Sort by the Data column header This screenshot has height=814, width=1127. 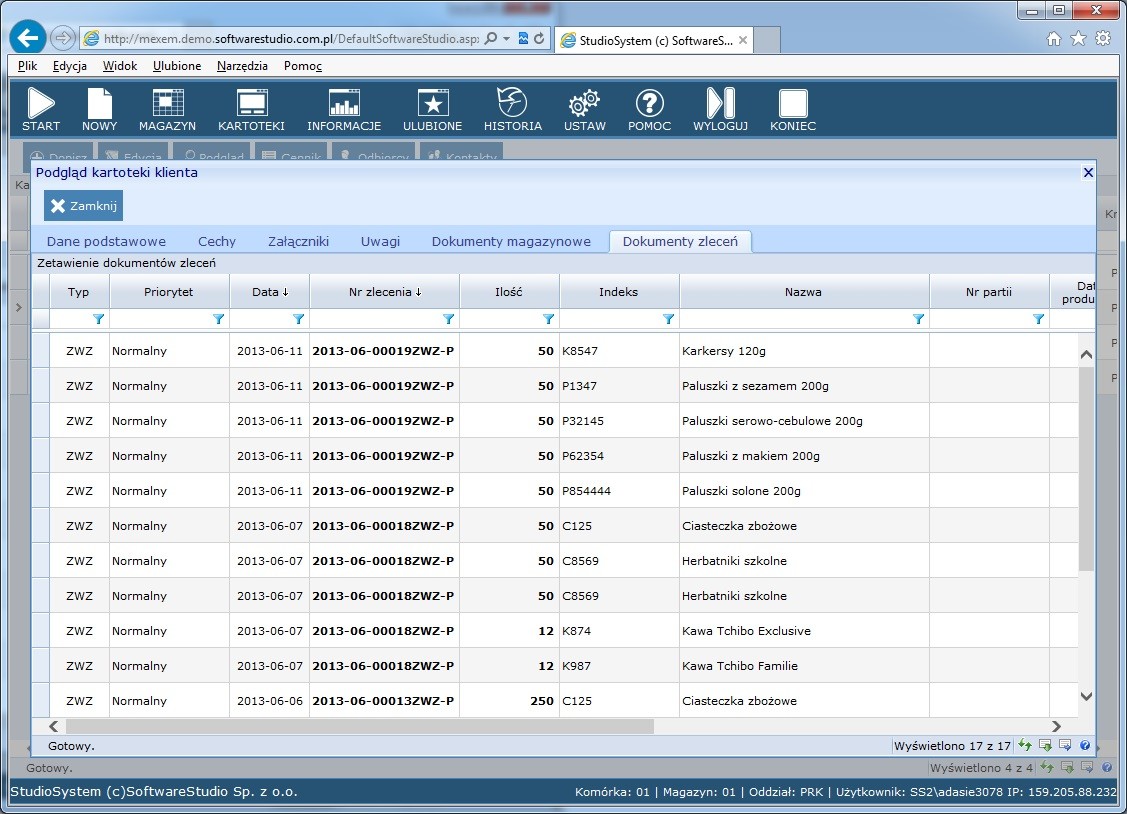click(270, 292)
